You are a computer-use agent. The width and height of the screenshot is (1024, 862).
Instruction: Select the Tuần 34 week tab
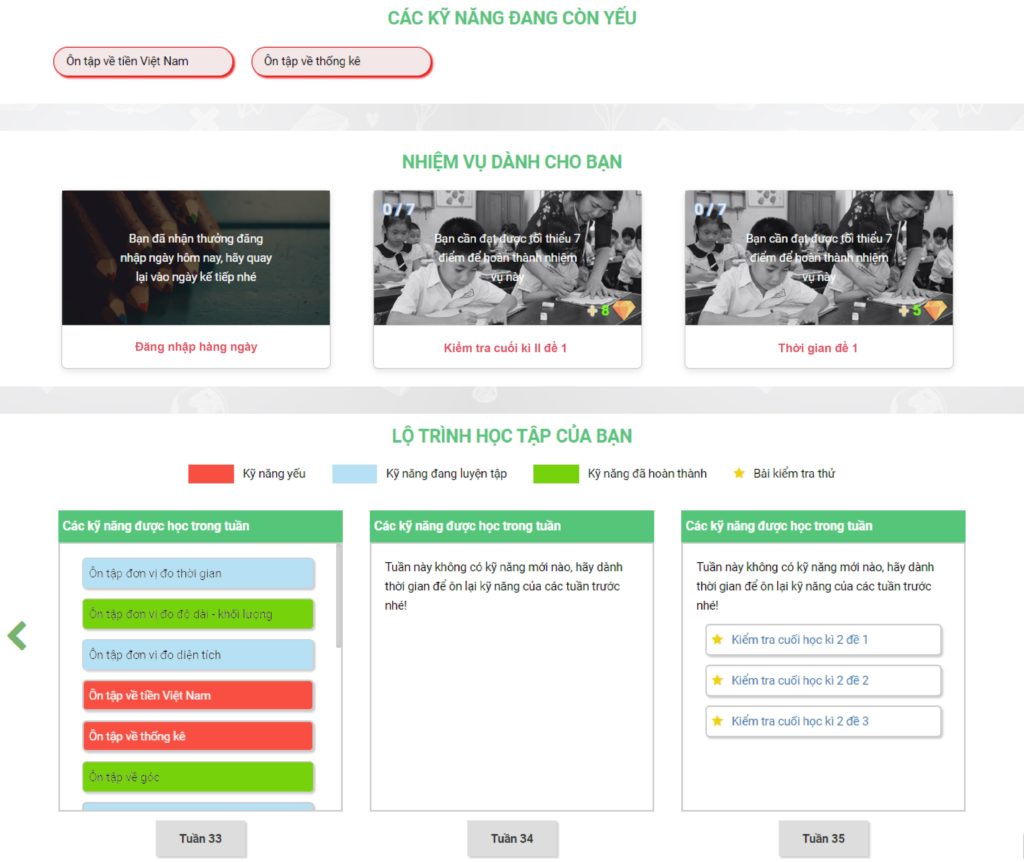pos(512,839)
